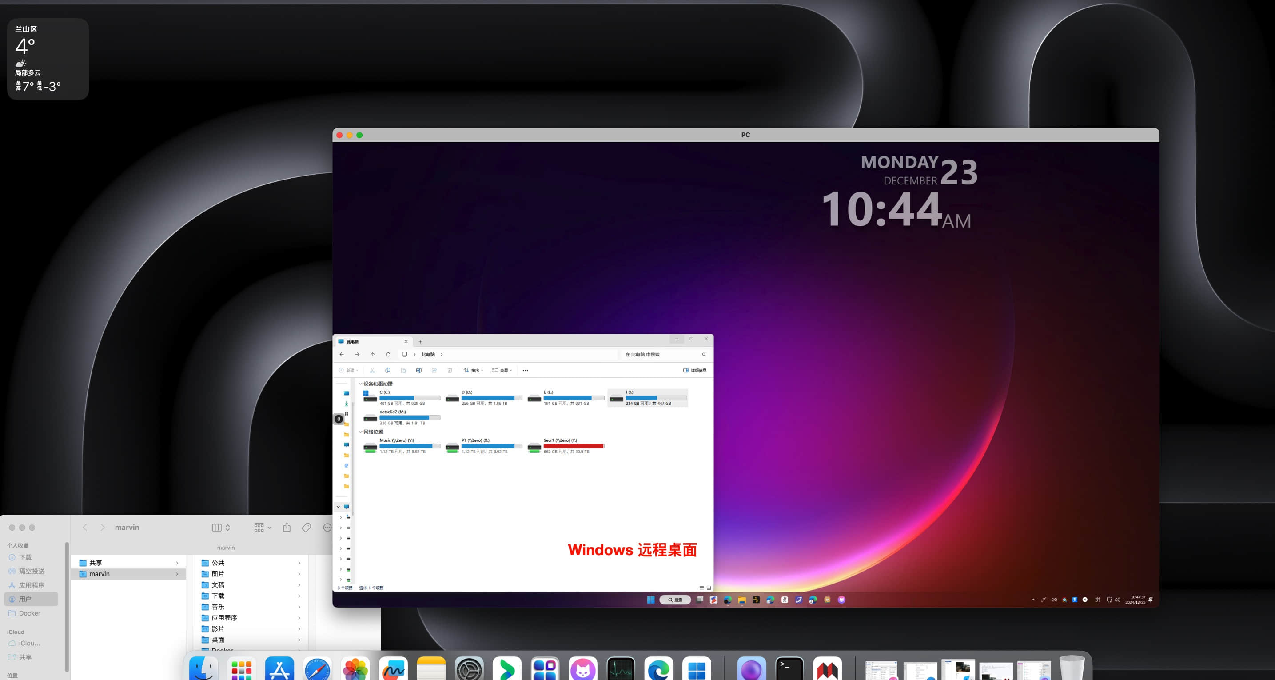Click the Explorer search box
Viewport: 1275px width, 680px height.
(x=665, y=354)
